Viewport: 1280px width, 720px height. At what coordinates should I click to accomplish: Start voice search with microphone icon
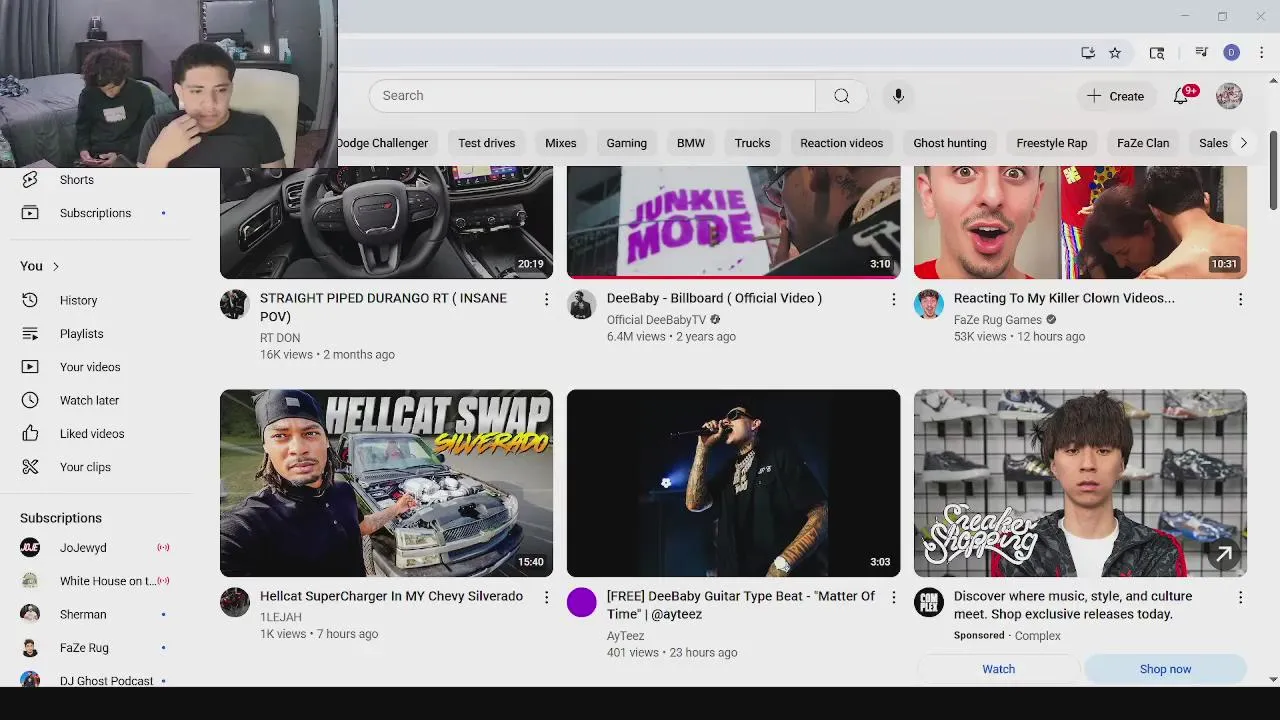[898, 96]
